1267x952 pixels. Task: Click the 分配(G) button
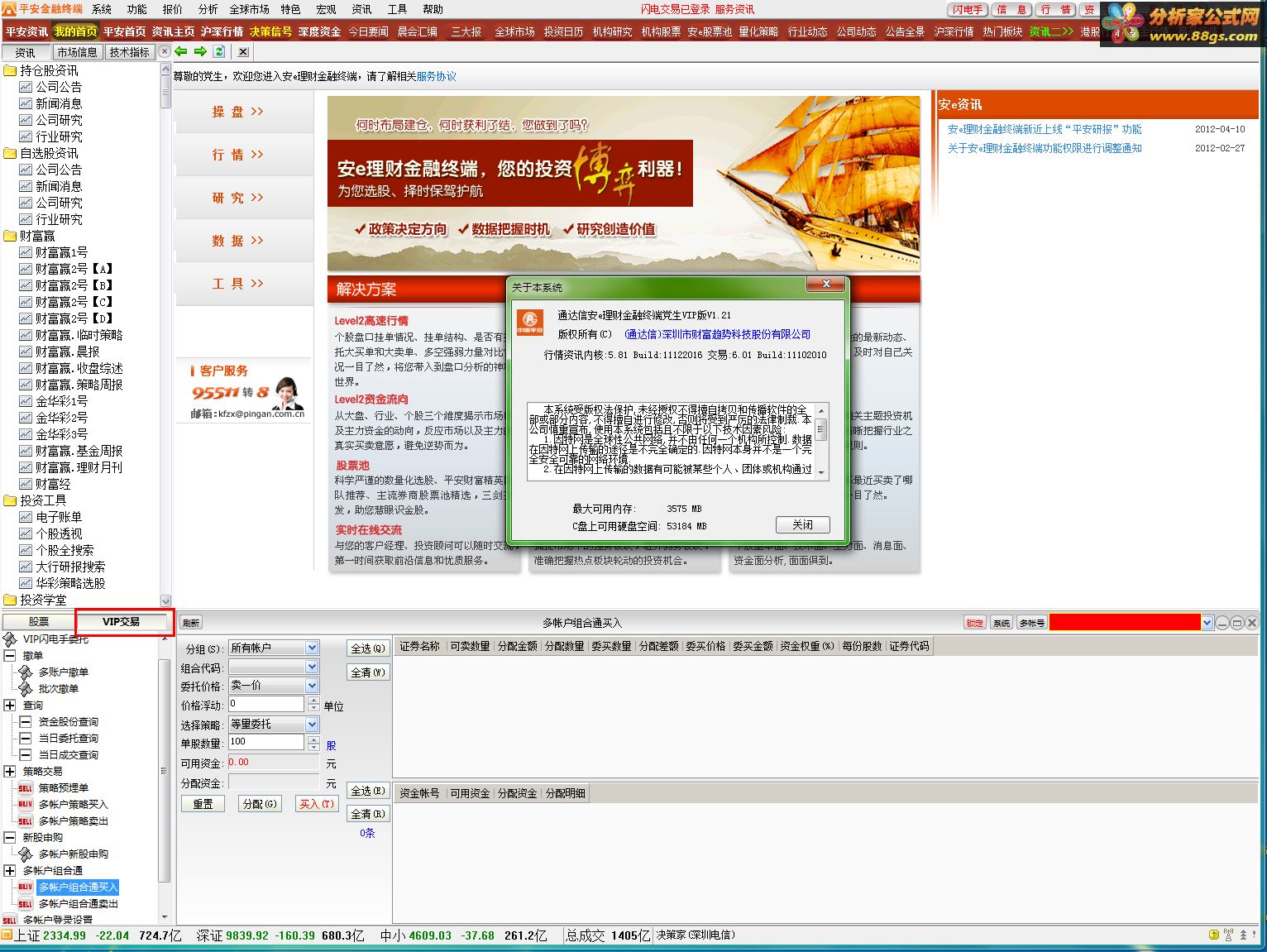pyautogui.click(x=260, y=804)
